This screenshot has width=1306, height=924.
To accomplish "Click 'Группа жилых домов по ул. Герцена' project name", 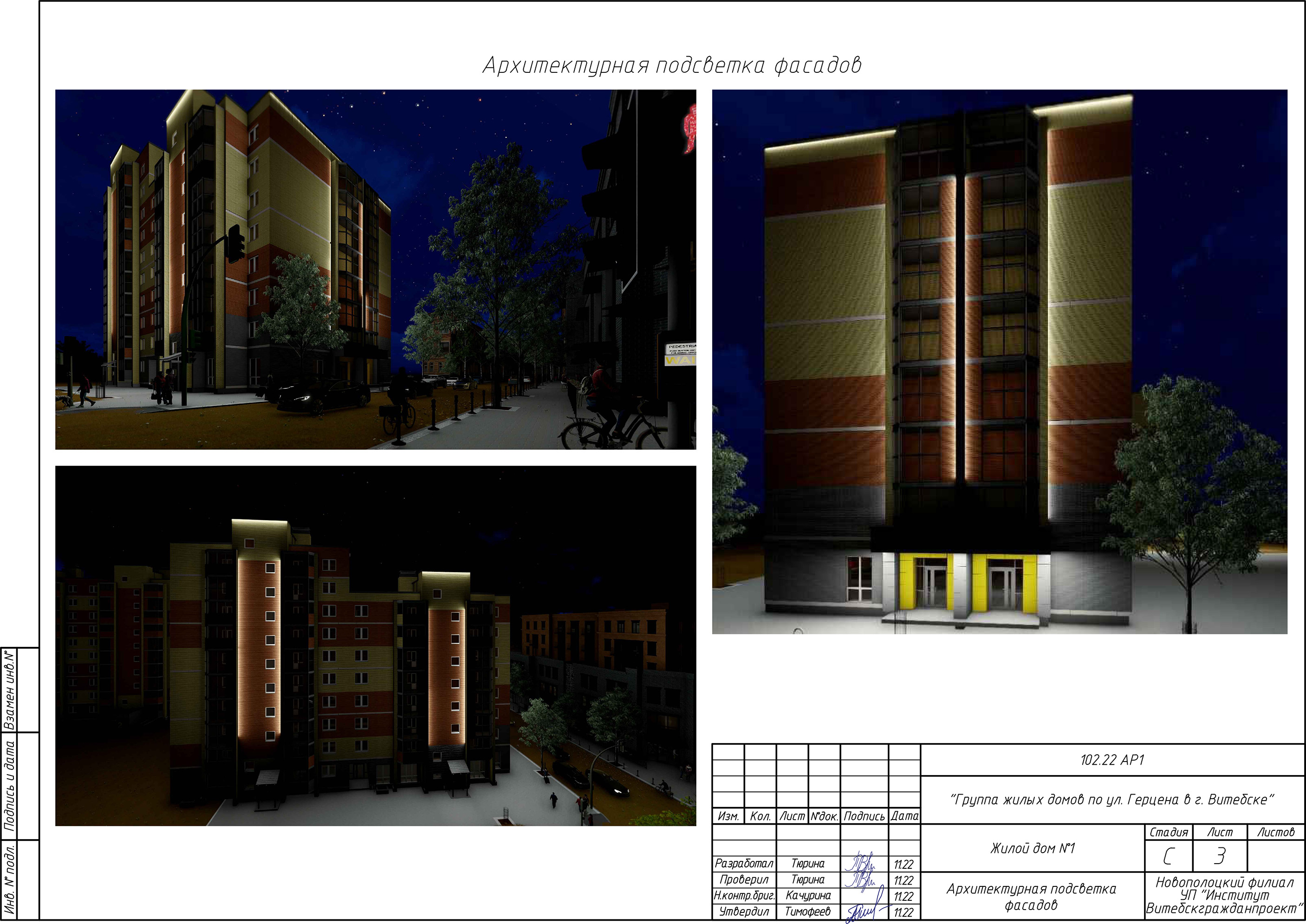I will [1112, 800].
